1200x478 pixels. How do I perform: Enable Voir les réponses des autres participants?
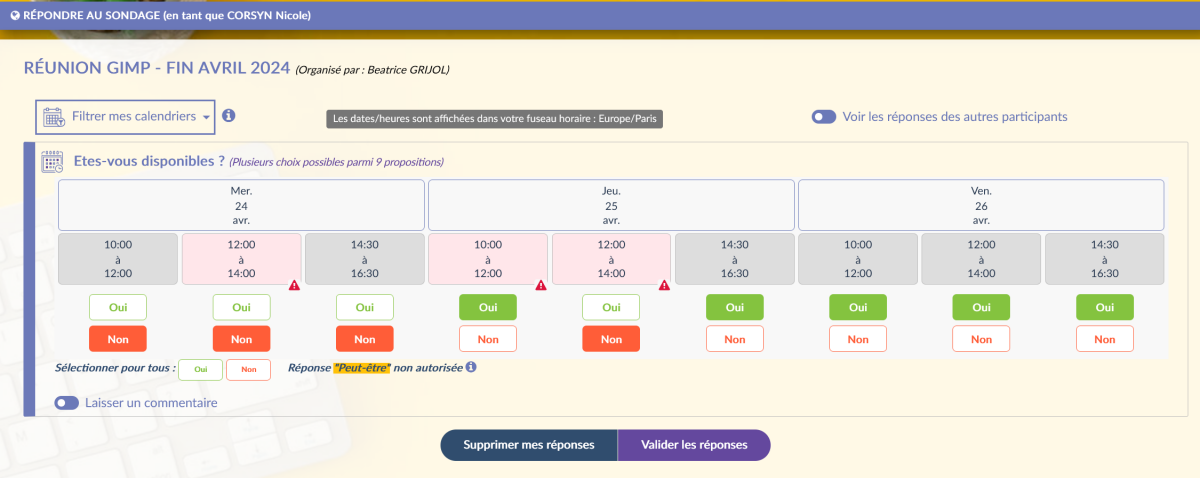coord(824,117)
